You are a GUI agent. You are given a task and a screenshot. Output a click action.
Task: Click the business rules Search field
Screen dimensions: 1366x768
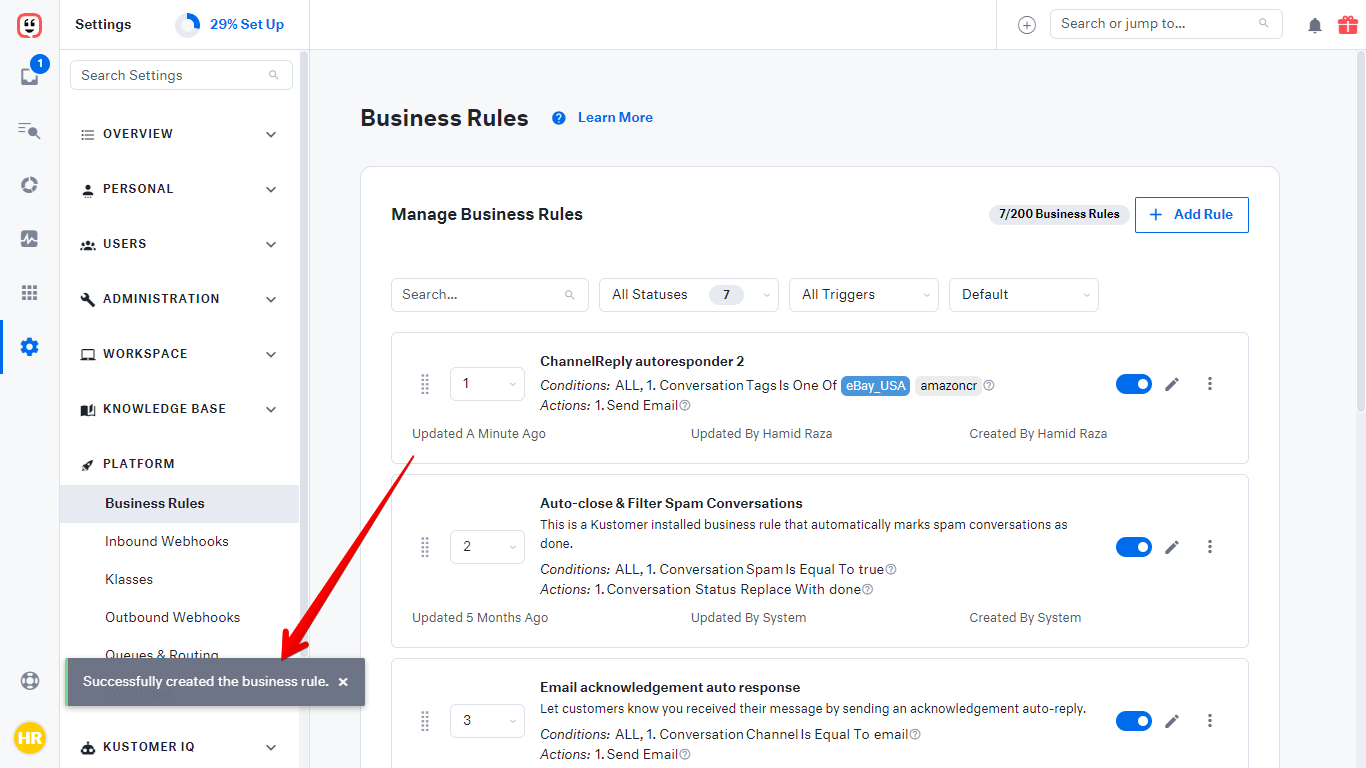click(490, 295)
